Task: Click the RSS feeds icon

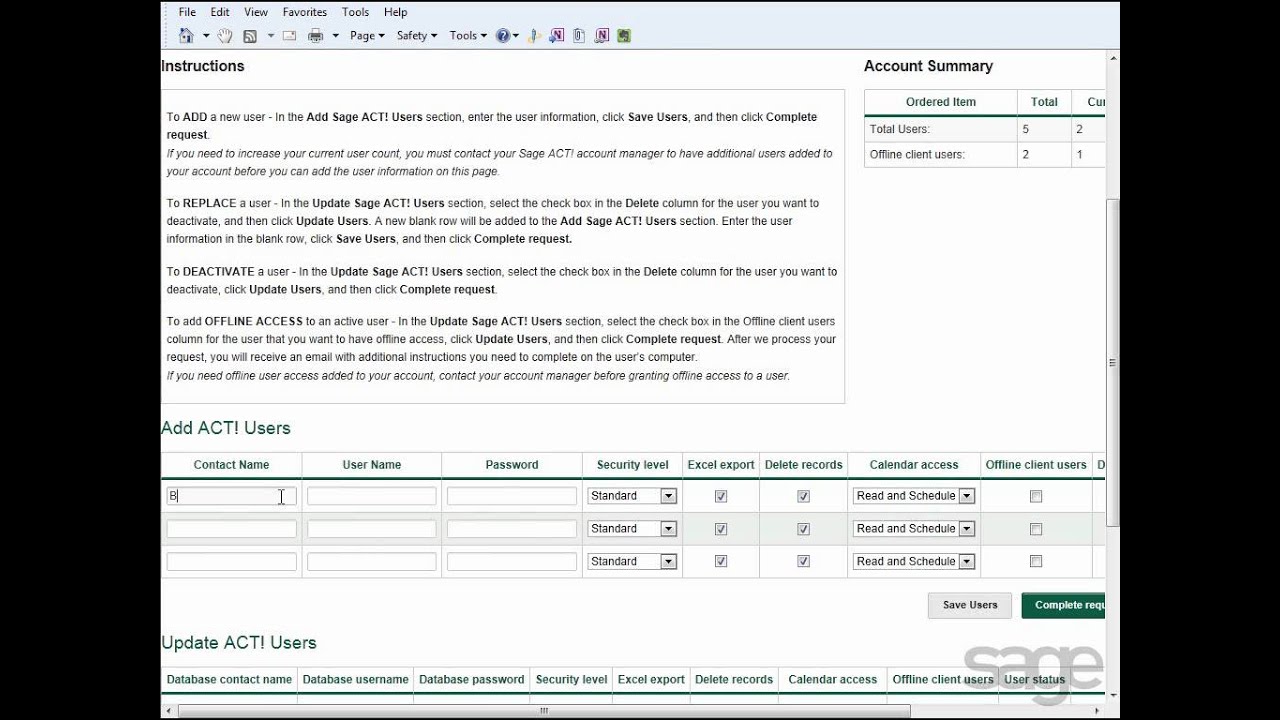Action: 250,35
